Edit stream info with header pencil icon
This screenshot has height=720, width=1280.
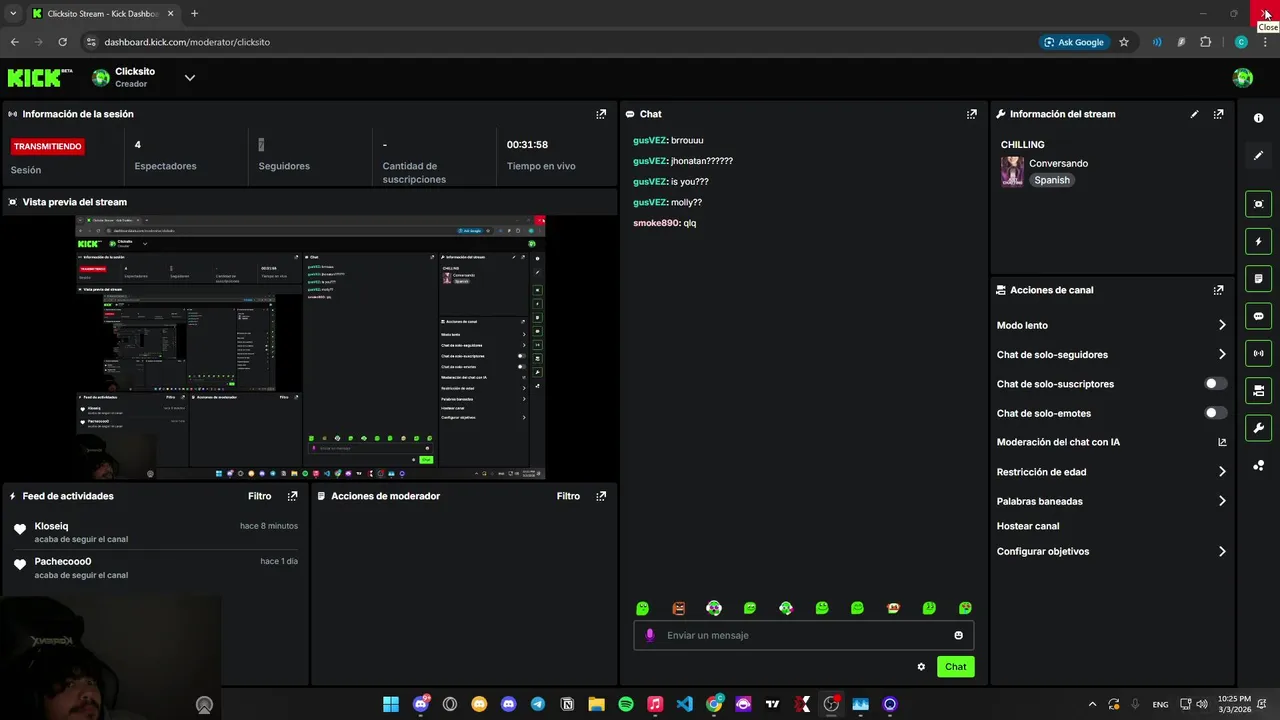[x=1194, y=114]
